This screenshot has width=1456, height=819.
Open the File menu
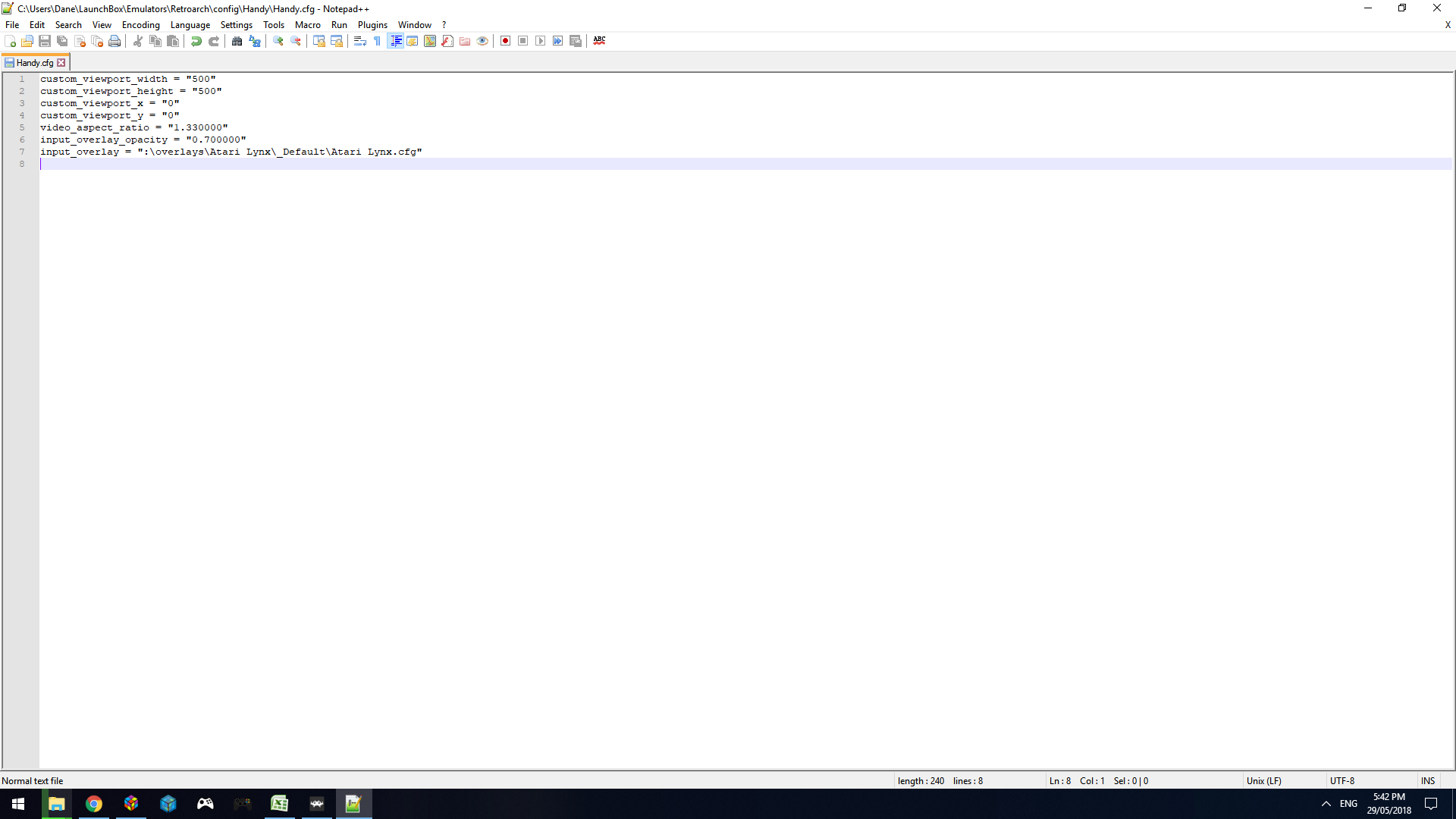pyautogui.click(x=12, y=25)
